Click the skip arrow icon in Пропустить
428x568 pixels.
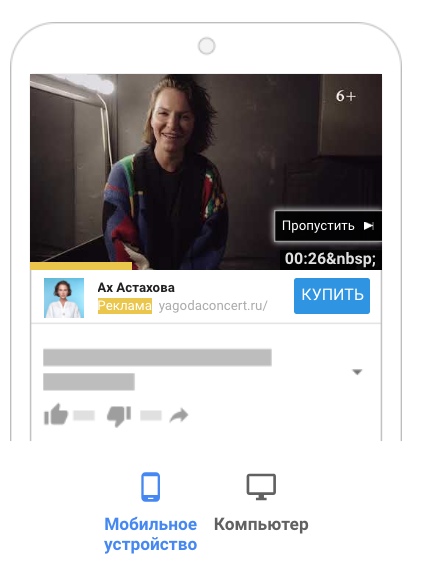[x=369, y=226]
